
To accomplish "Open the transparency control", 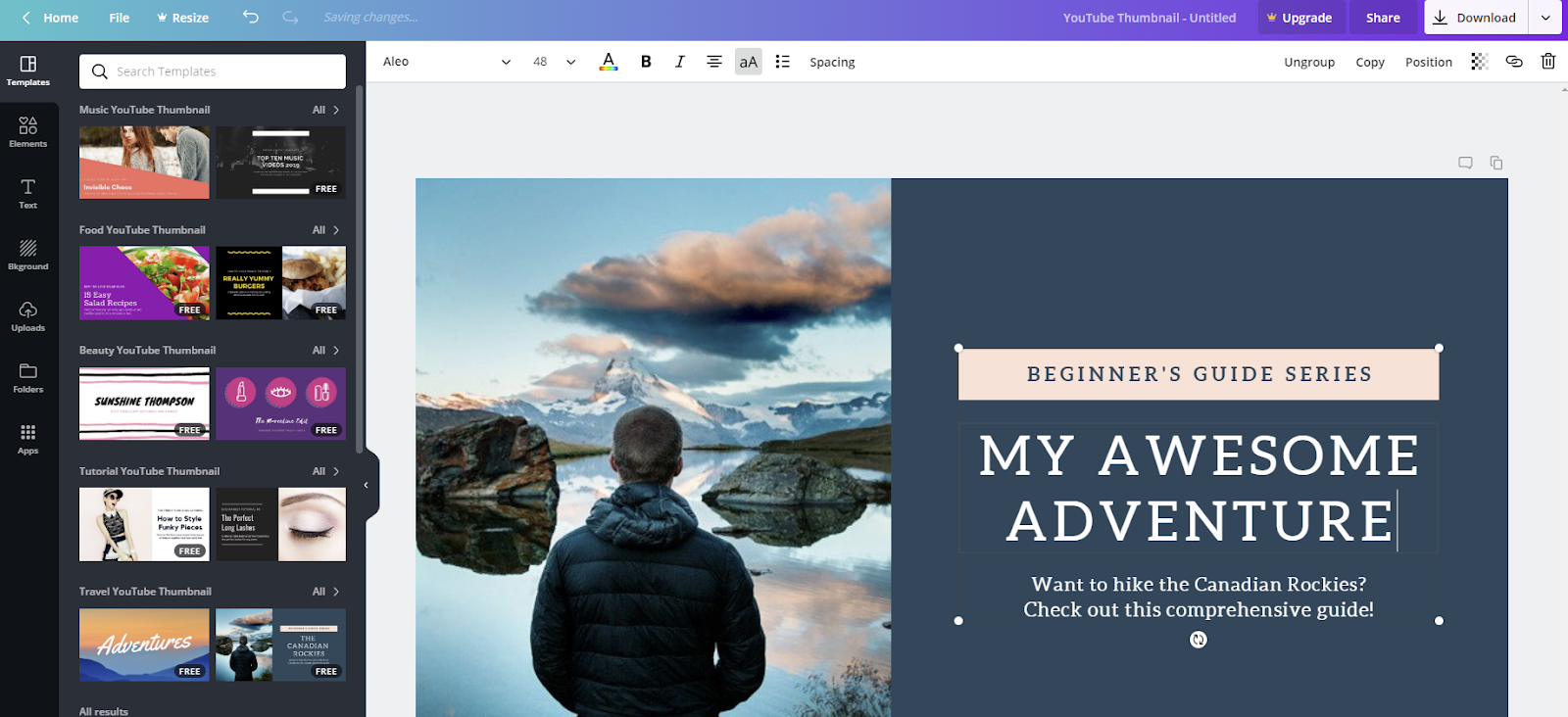I will [1480, 62].
